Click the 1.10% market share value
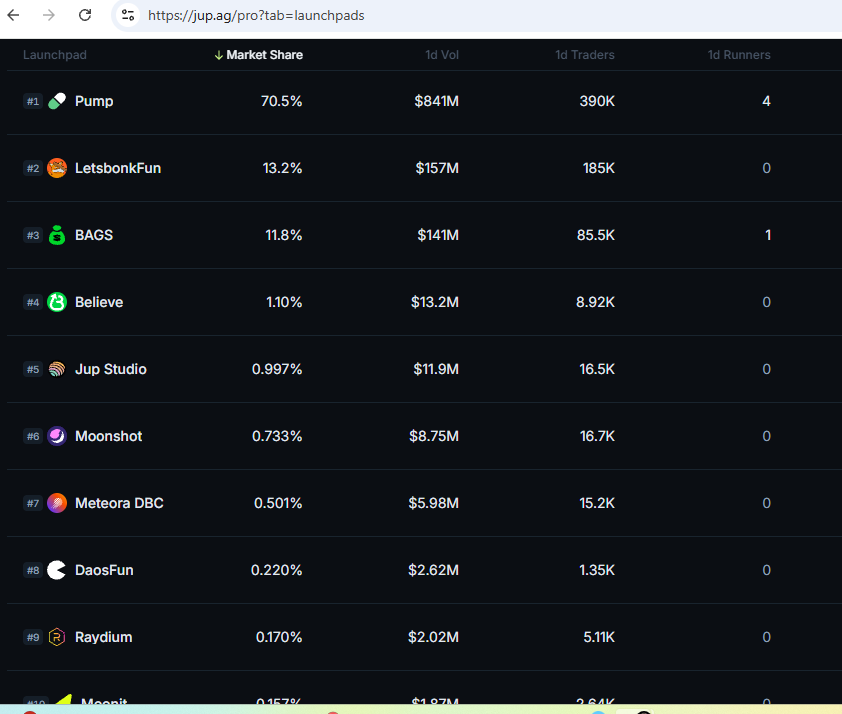Image resolution: width=842 pixels, height=714 pixels. [x=284, y=302]
